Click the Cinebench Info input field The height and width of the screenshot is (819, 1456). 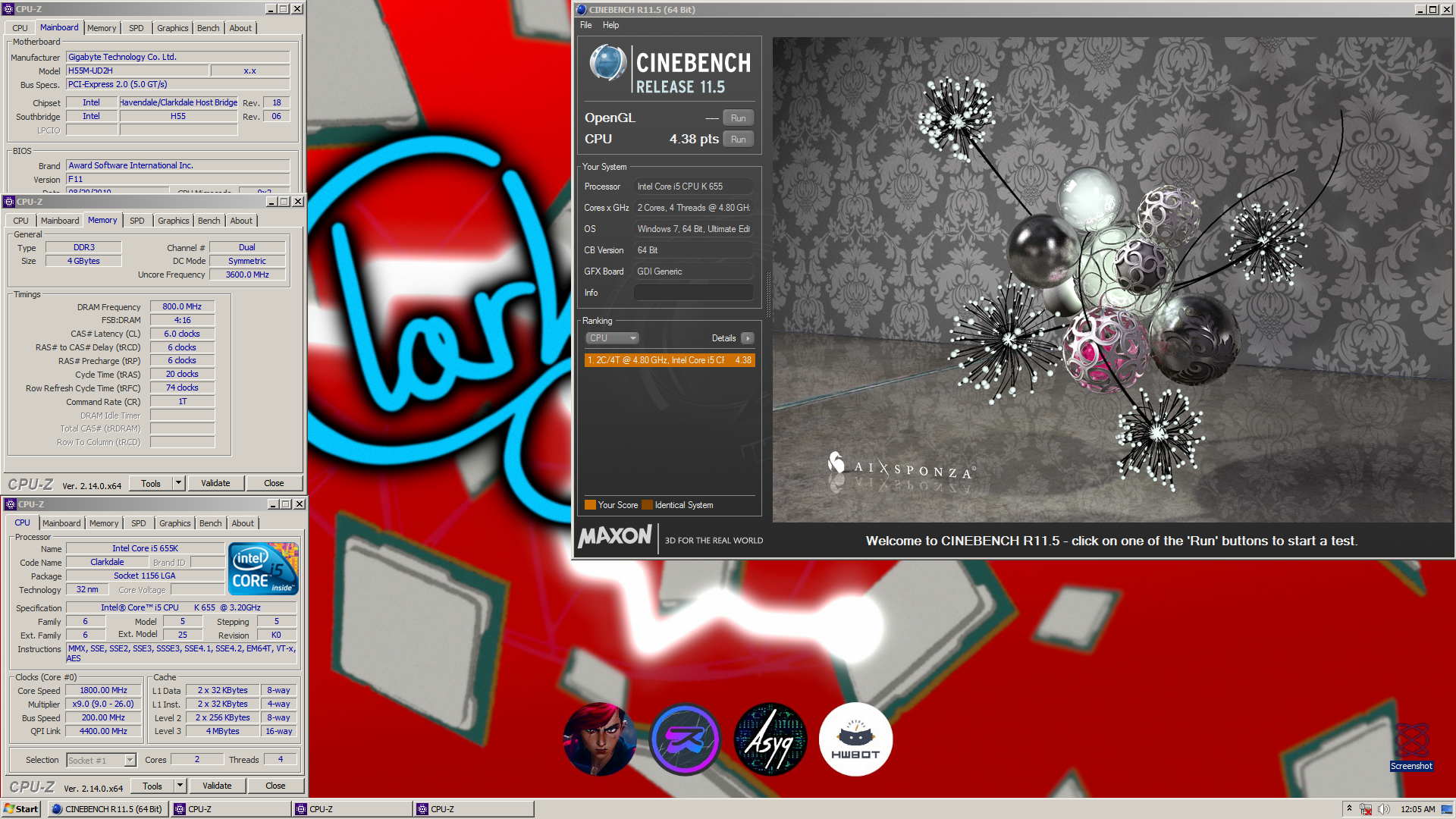click(x=694, y=293)
